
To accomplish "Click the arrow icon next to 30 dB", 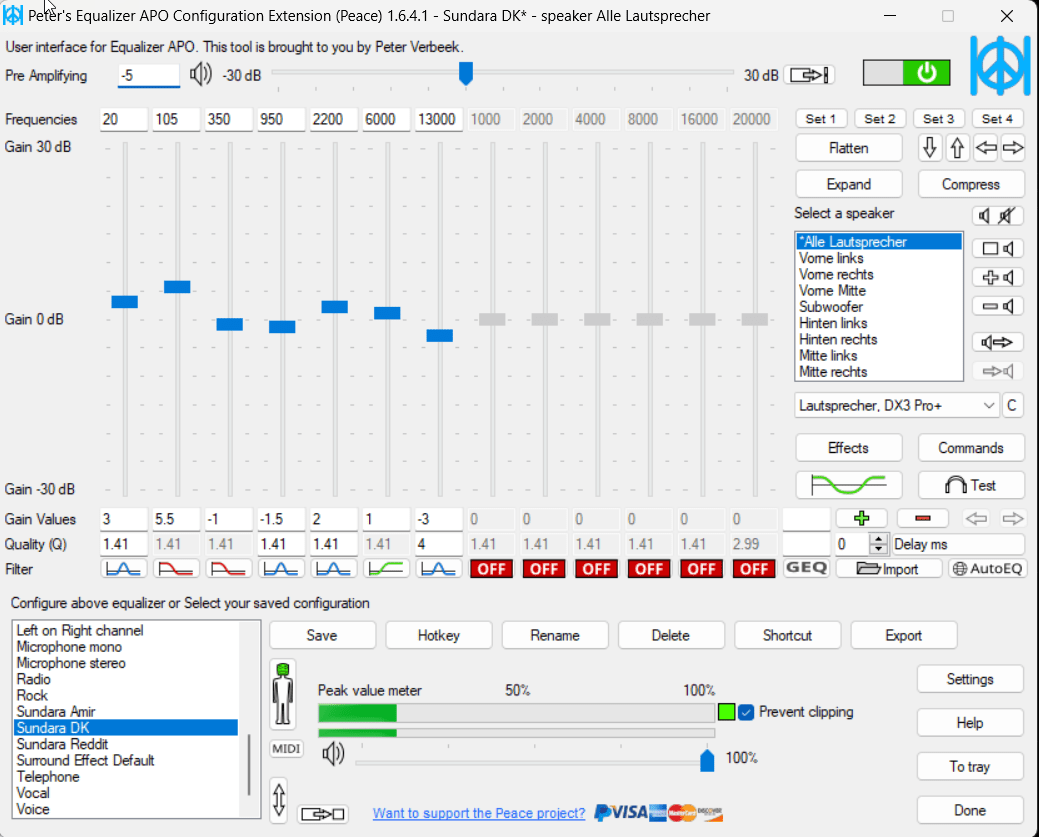I will 809,75.
